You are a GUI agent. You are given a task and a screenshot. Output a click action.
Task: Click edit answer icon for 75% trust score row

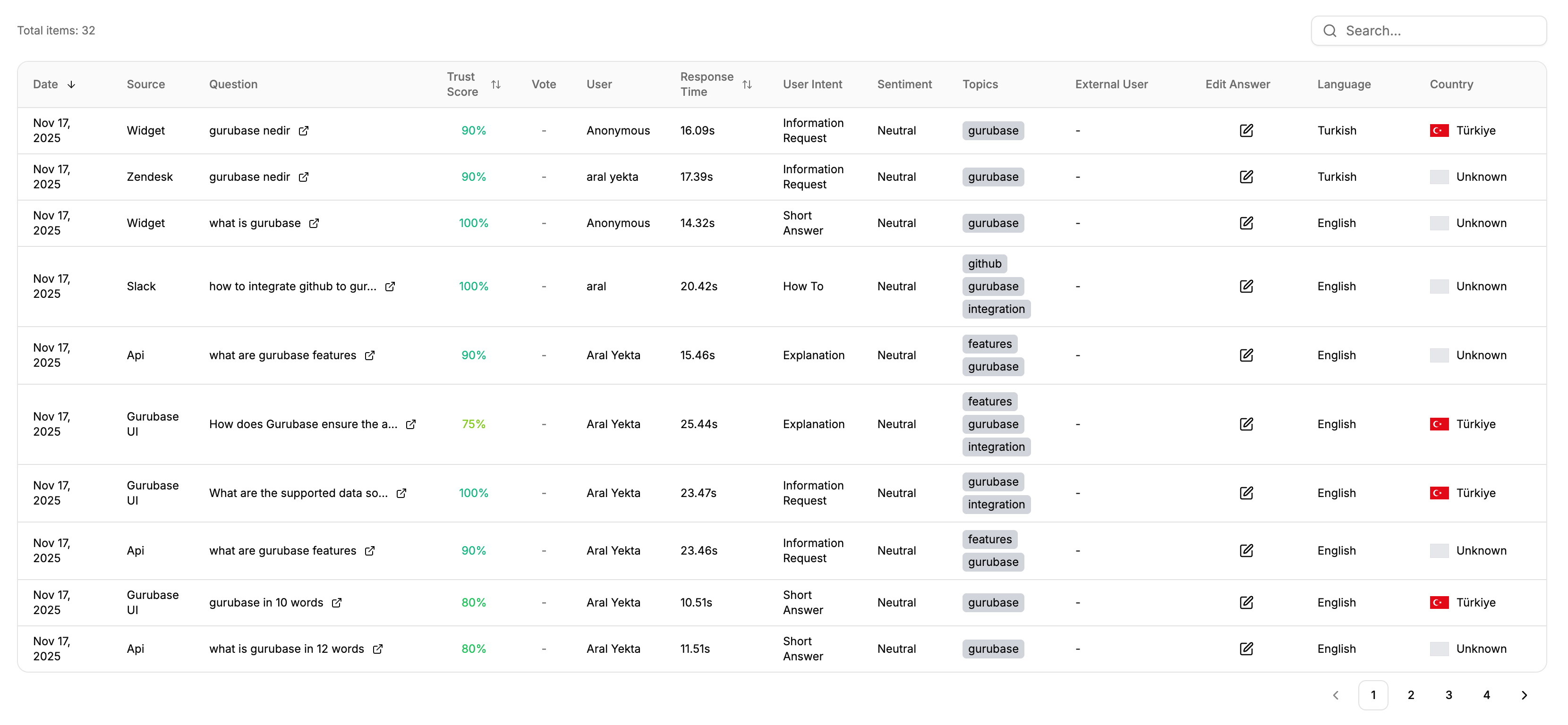click(x=1246, y=424)
